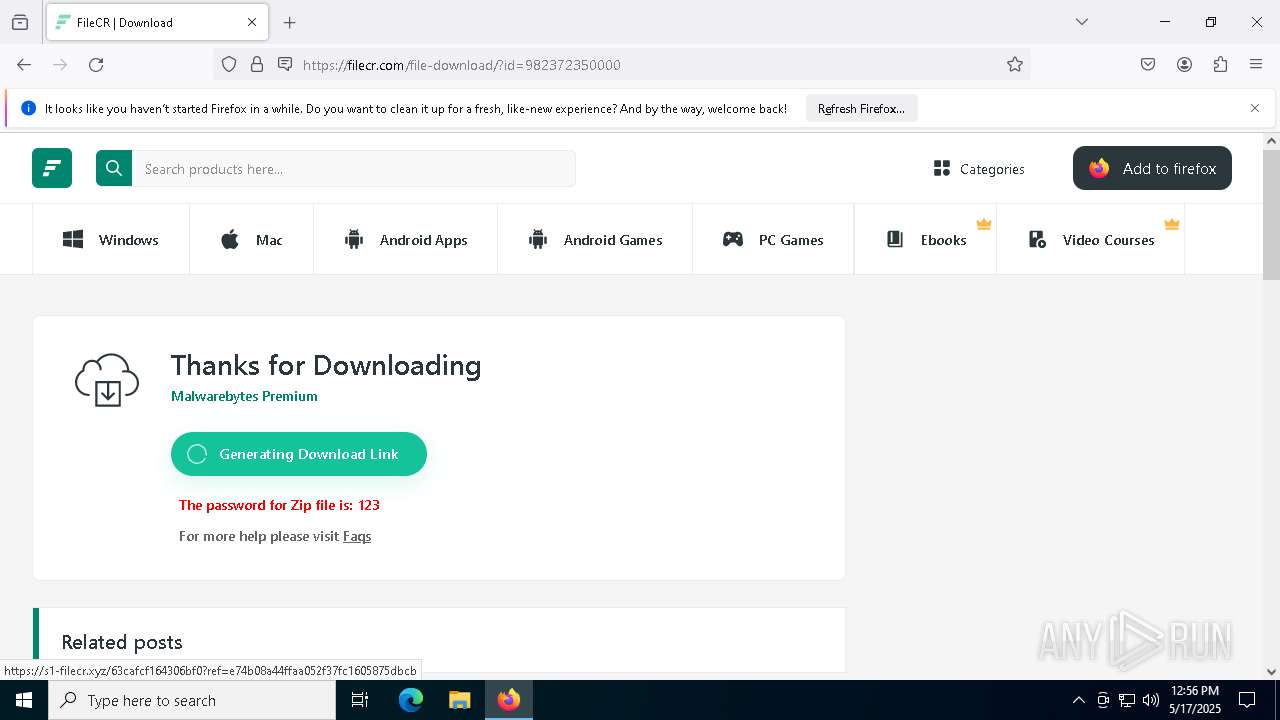This screenshot has height=720, width=1280.
Task: Open the Extensions puzzle icon
Action: (x=1220, y=64)
